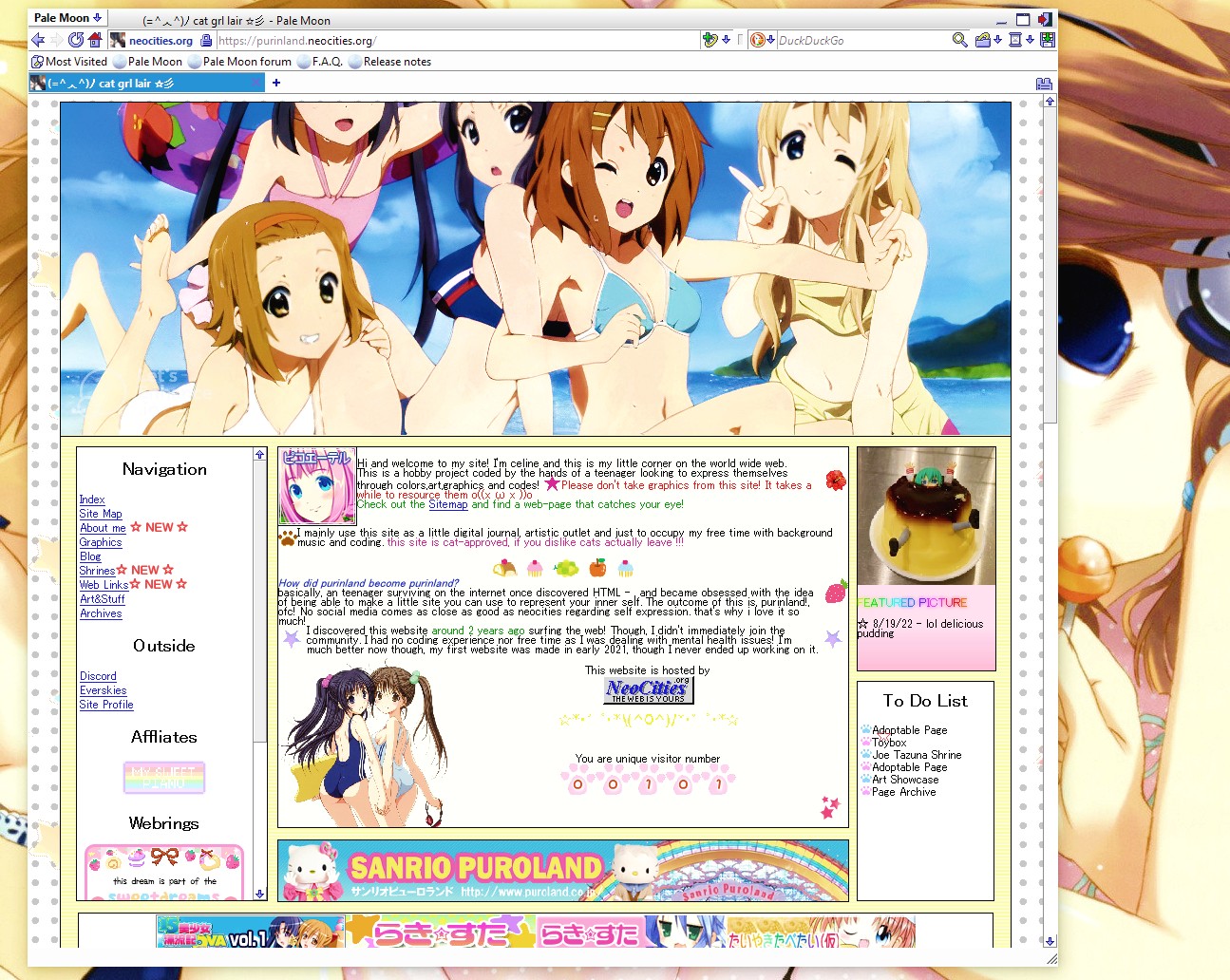Image resolution: width=1230 pixels, height=980 pixels.
Task: Open the Site Profile link
Action: (106, 705)
